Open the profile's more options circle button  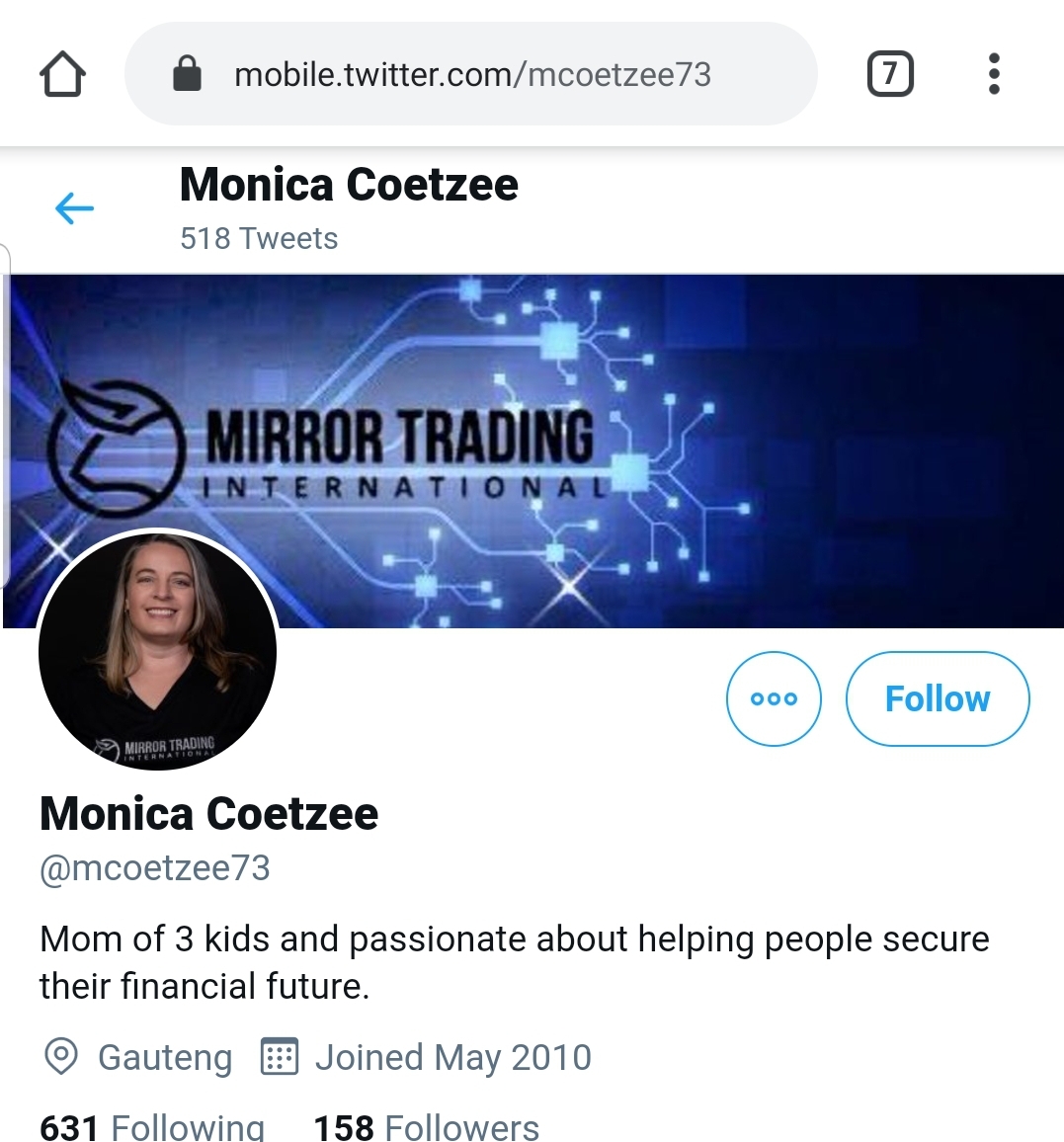point(774,698)
